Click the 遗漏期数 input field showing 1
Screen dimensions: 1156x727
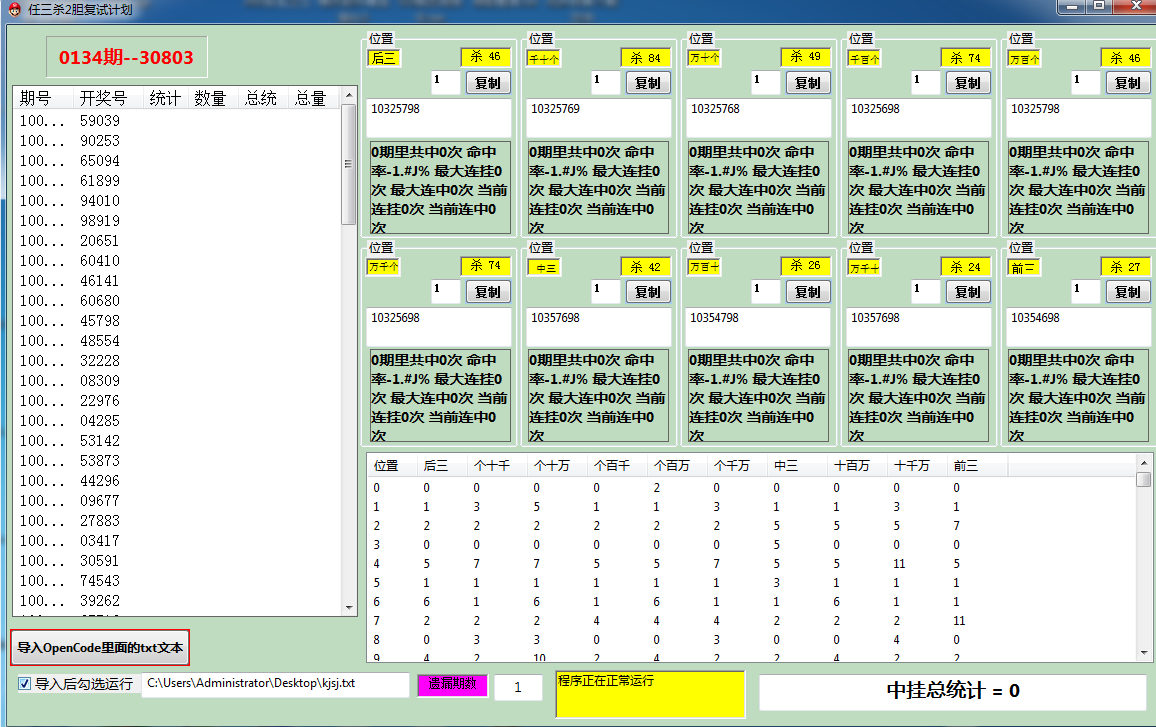pyautogui.click(x=518, y=688)
